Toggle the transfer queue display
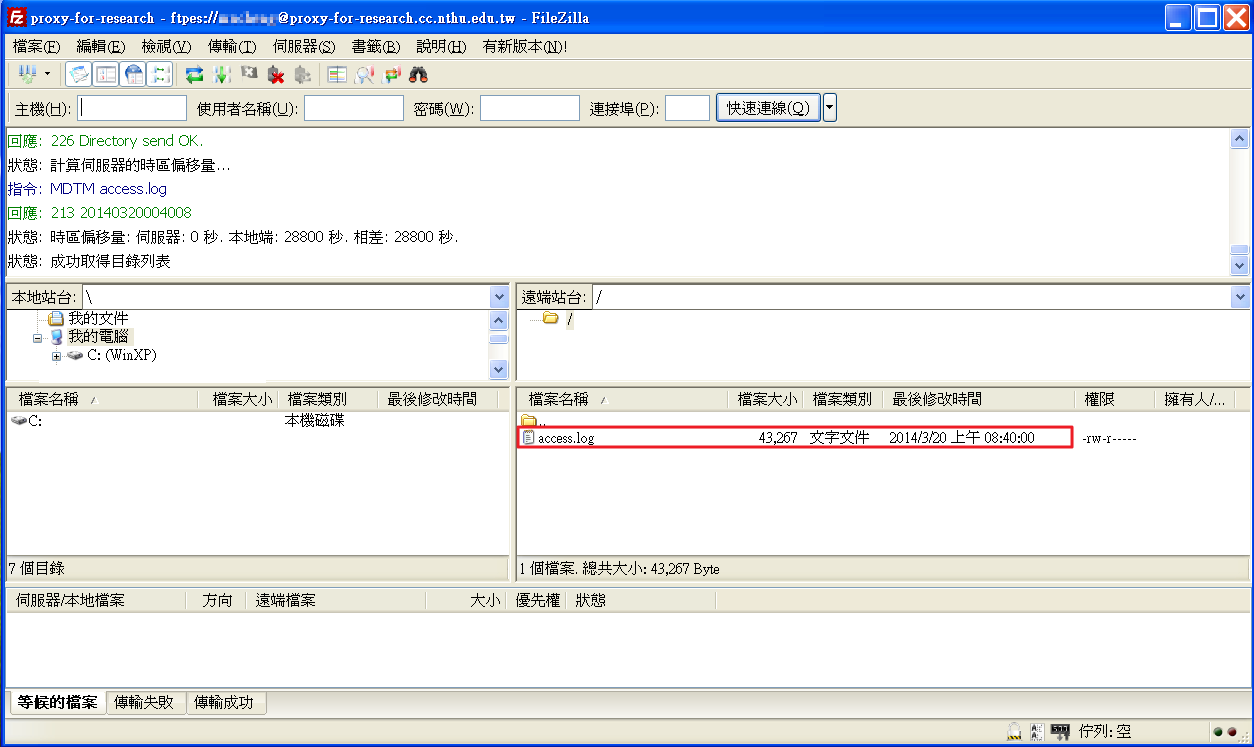Viewport: 1254px width, 747px height. pos(160,74)
